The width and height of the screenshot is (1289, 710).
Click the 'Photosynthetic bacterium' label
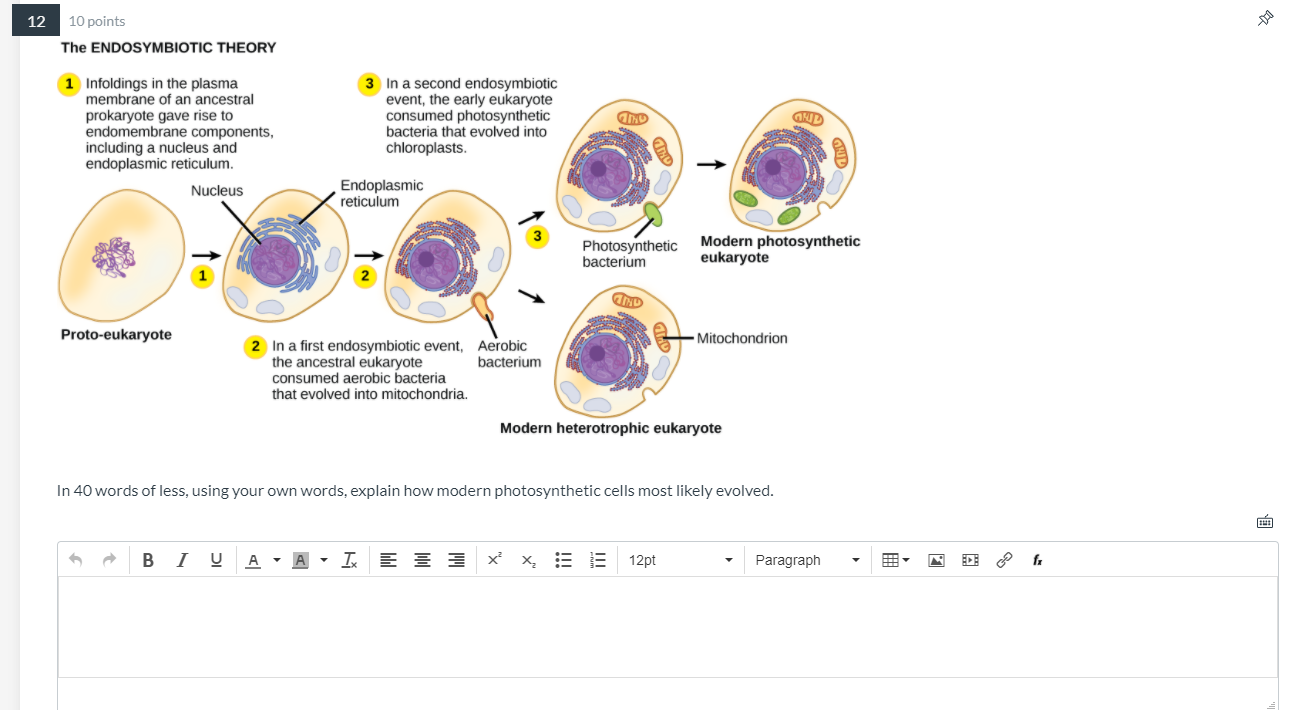coord(629,253)
